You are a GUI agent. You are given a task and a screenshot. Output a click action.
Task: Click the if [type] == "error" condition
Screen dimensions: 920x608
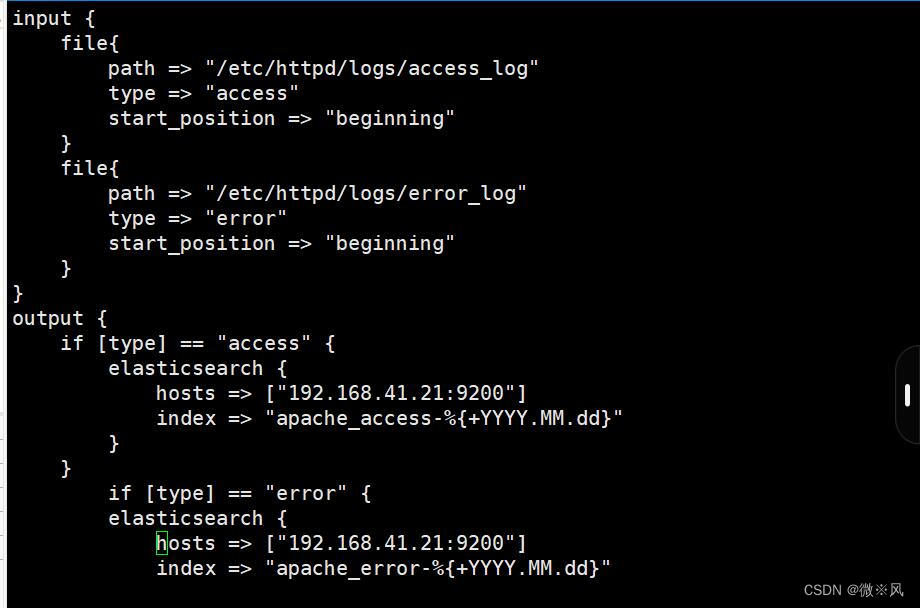(240, 493)
